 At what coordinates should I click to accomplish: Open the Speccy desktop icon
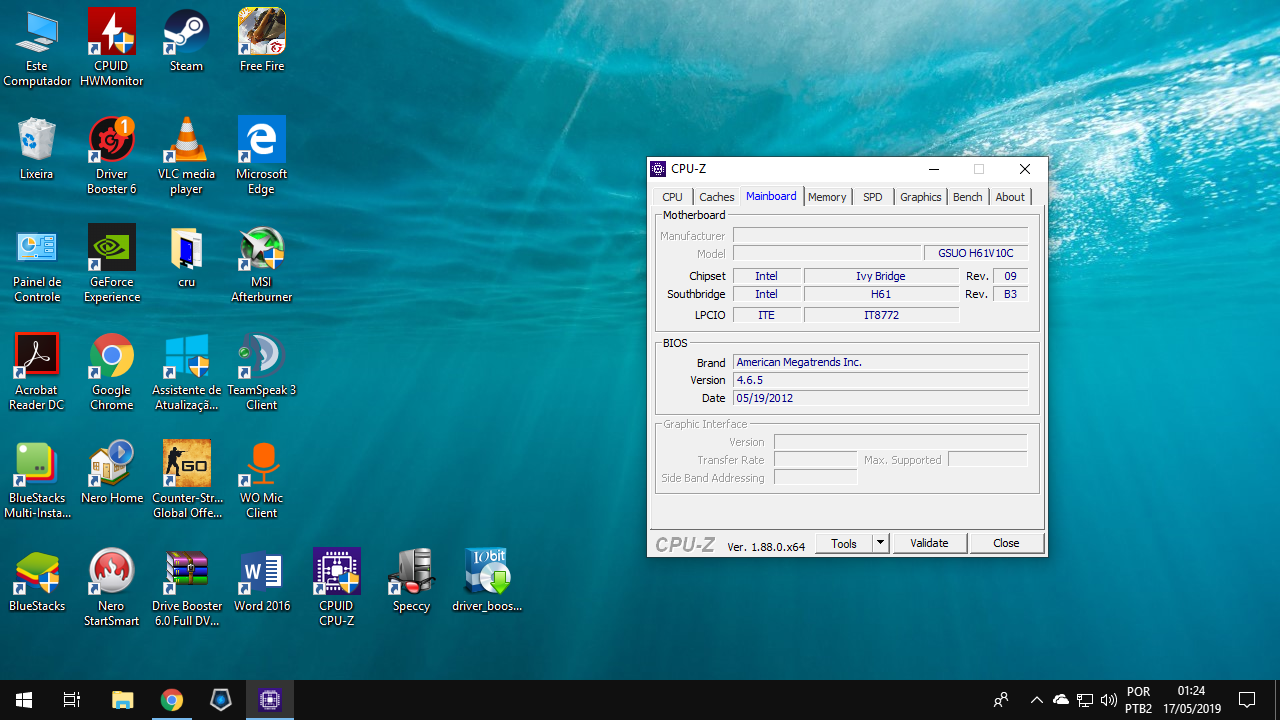tap(411, 581)
